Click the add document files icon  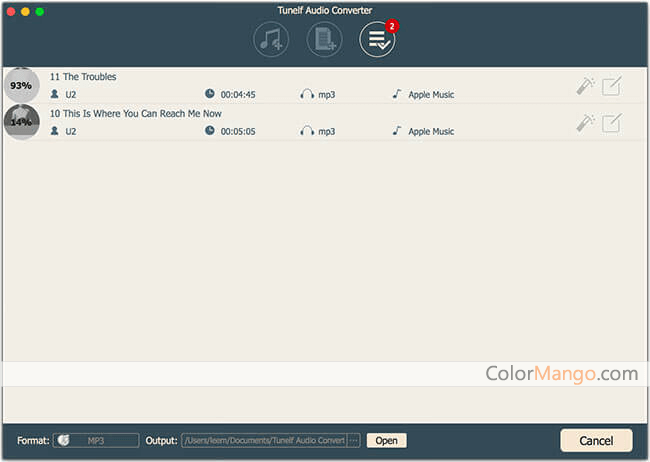click(324, 40)
